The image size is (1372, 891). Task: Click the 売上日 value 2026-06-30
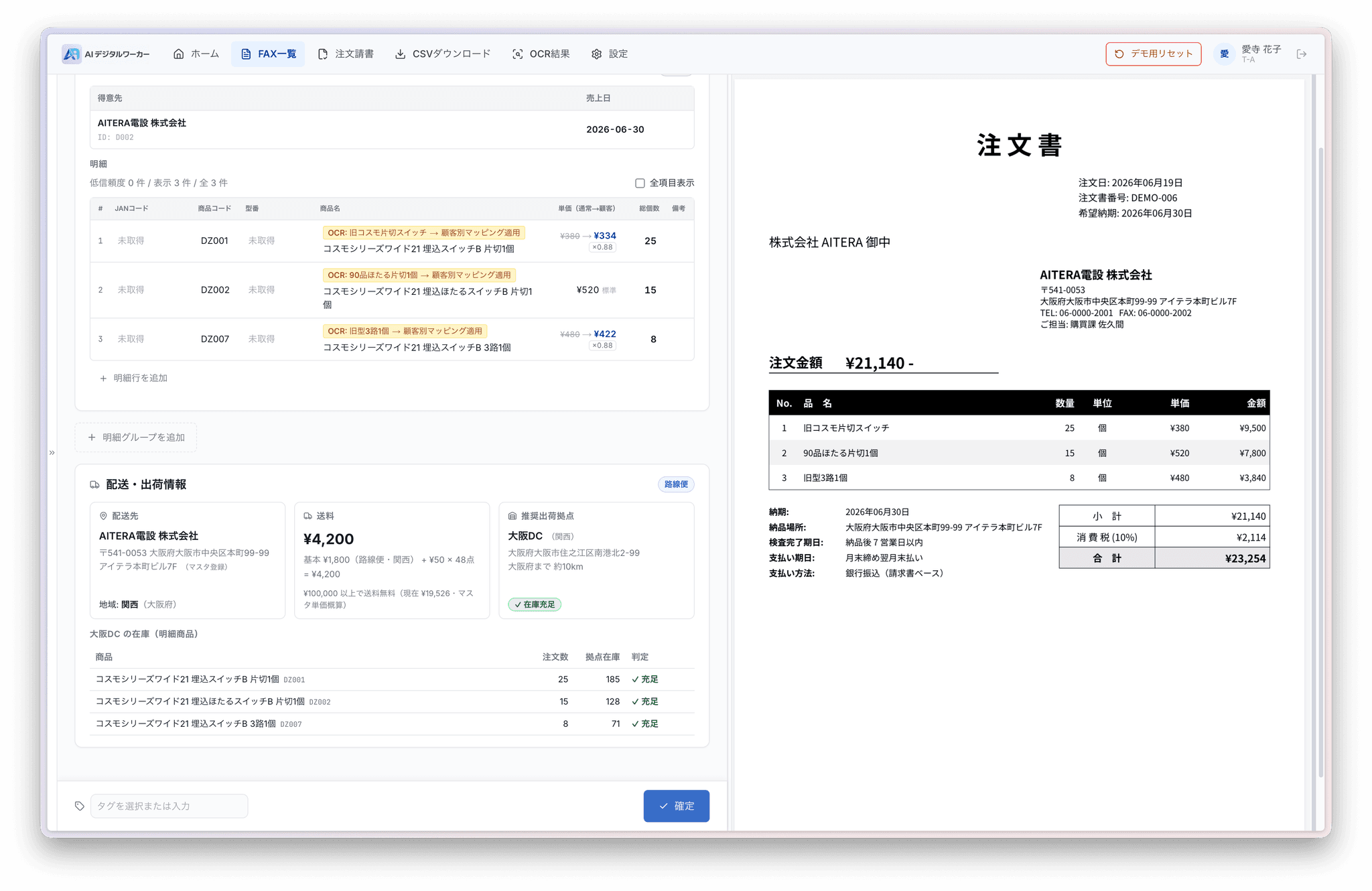tap(615, 129)
